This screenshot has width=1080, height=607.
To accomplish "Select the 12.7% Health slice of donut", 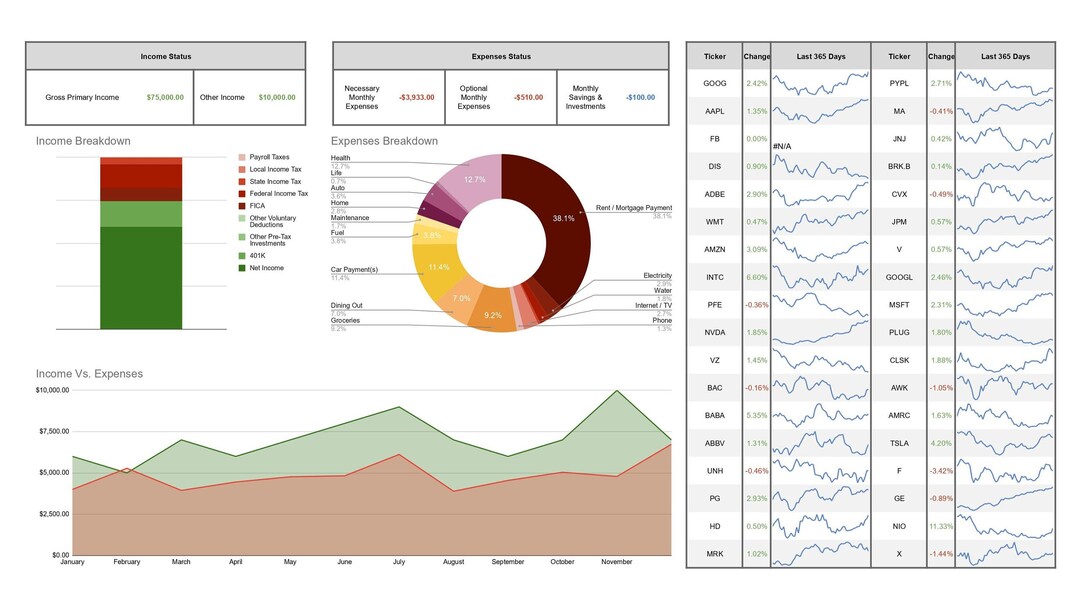I will pos(474,179).
